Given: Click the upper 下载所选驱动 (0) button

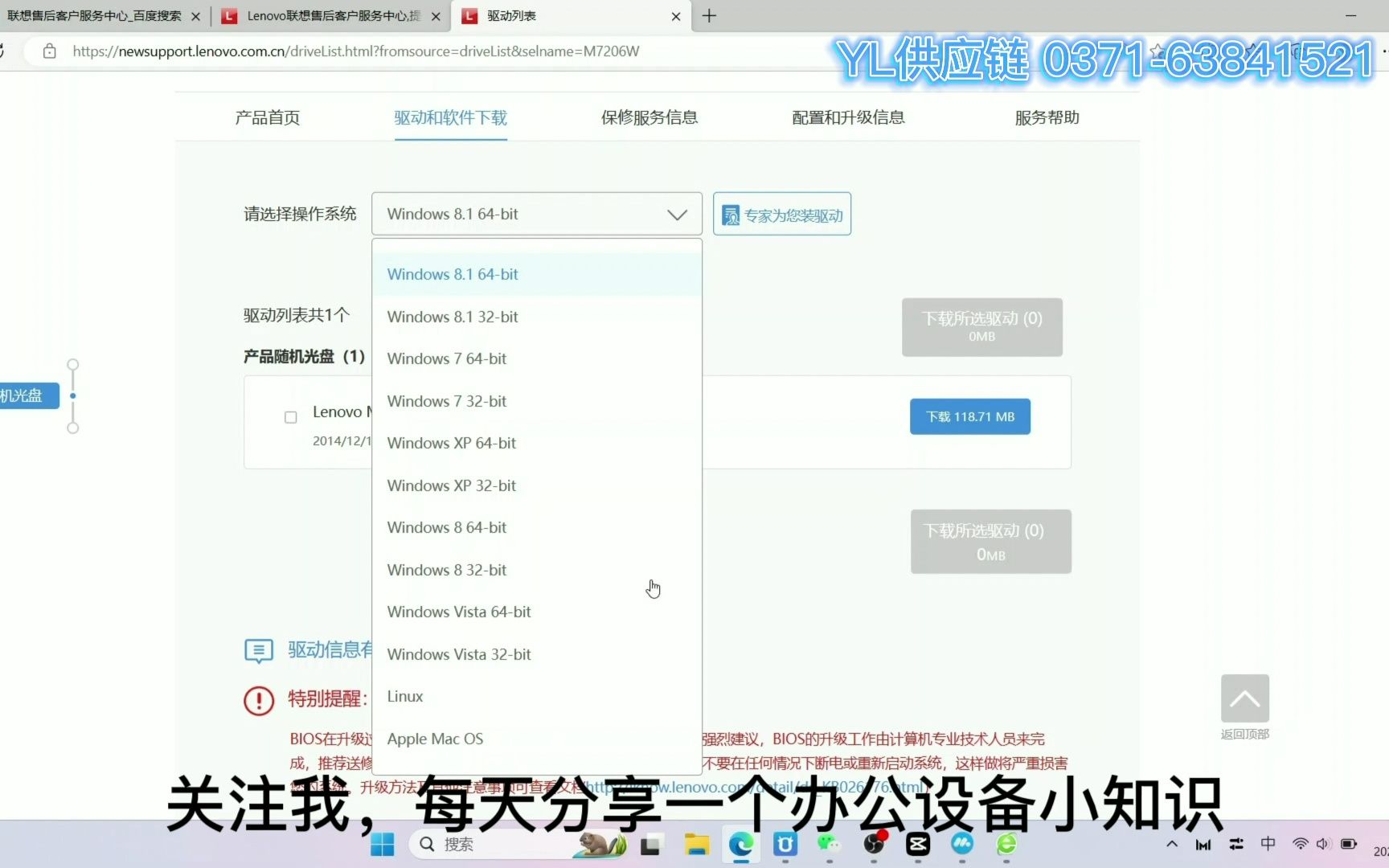Looking at the screenshot, I should (982, 327).
